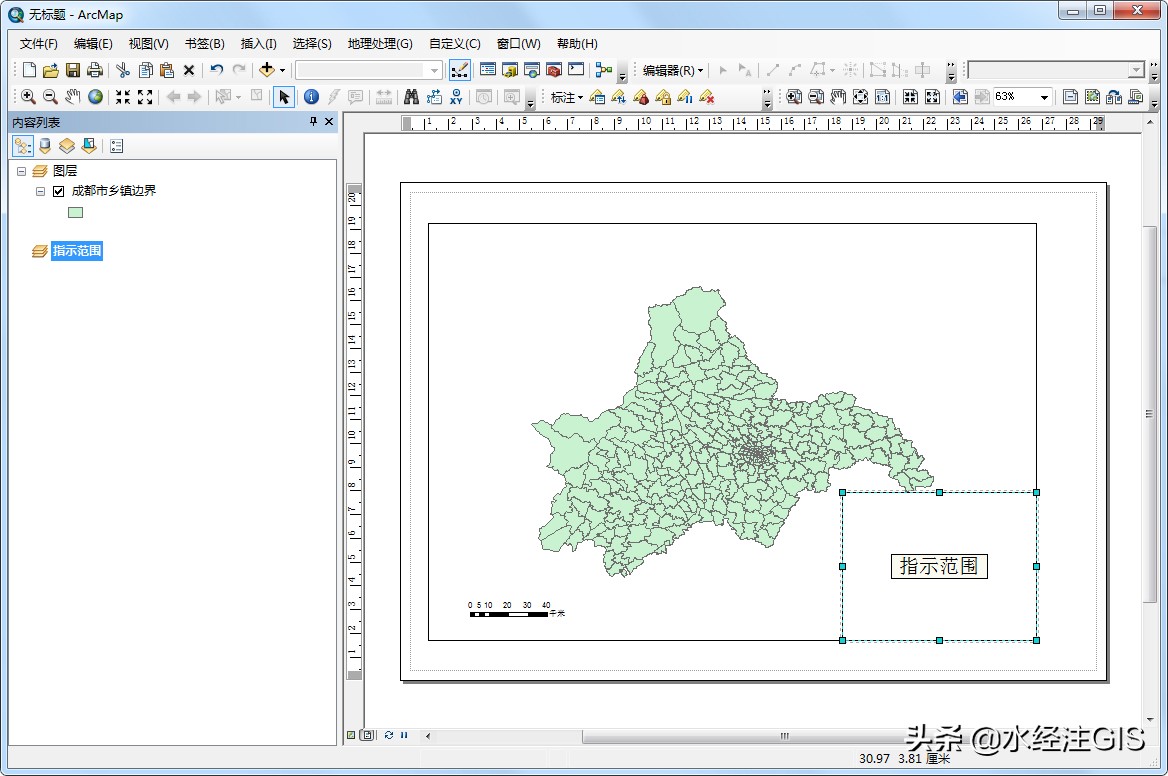The width and height of the screenshot is (1168, 776).
Task: Uncheck the 成都市乡镇边界 layer visibility
Action: click(x=57, y=190)
